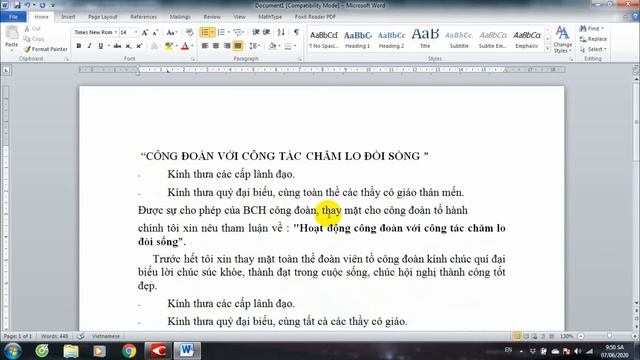Click the Font Color red A button

click(185, 46)
